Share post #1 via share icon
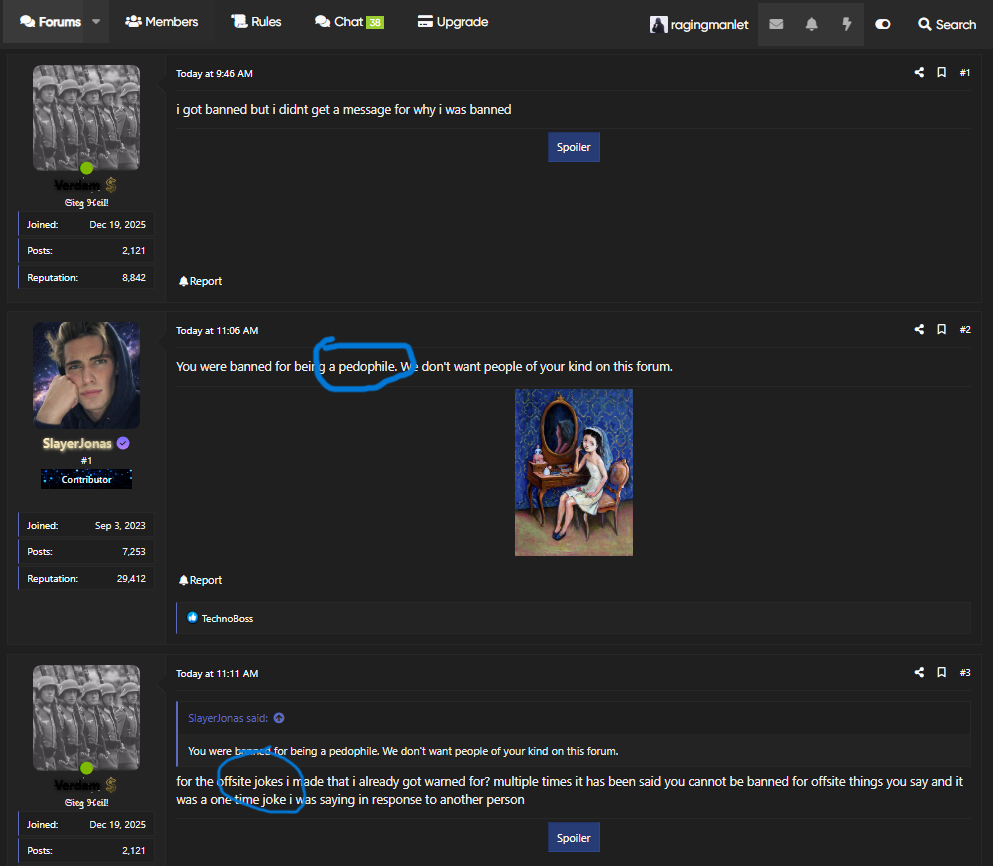Screen dimensions: 993x866 919,73
